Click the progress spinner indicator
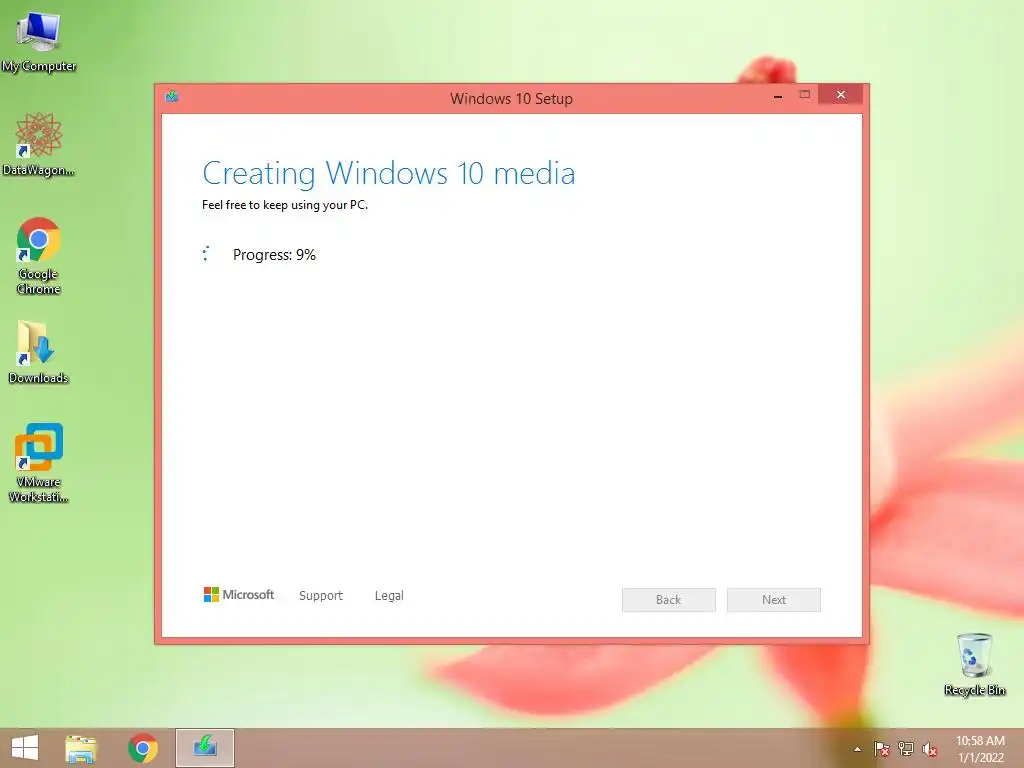Image resolution: width=1024 pixels, height=768 pixels. [x=206, y=254]
